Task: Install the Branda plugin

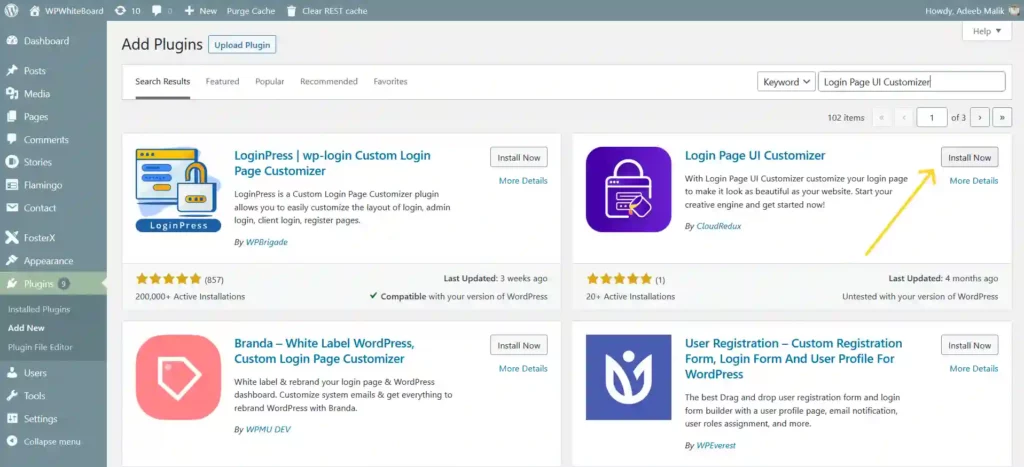Action: (x=519, y=346)
